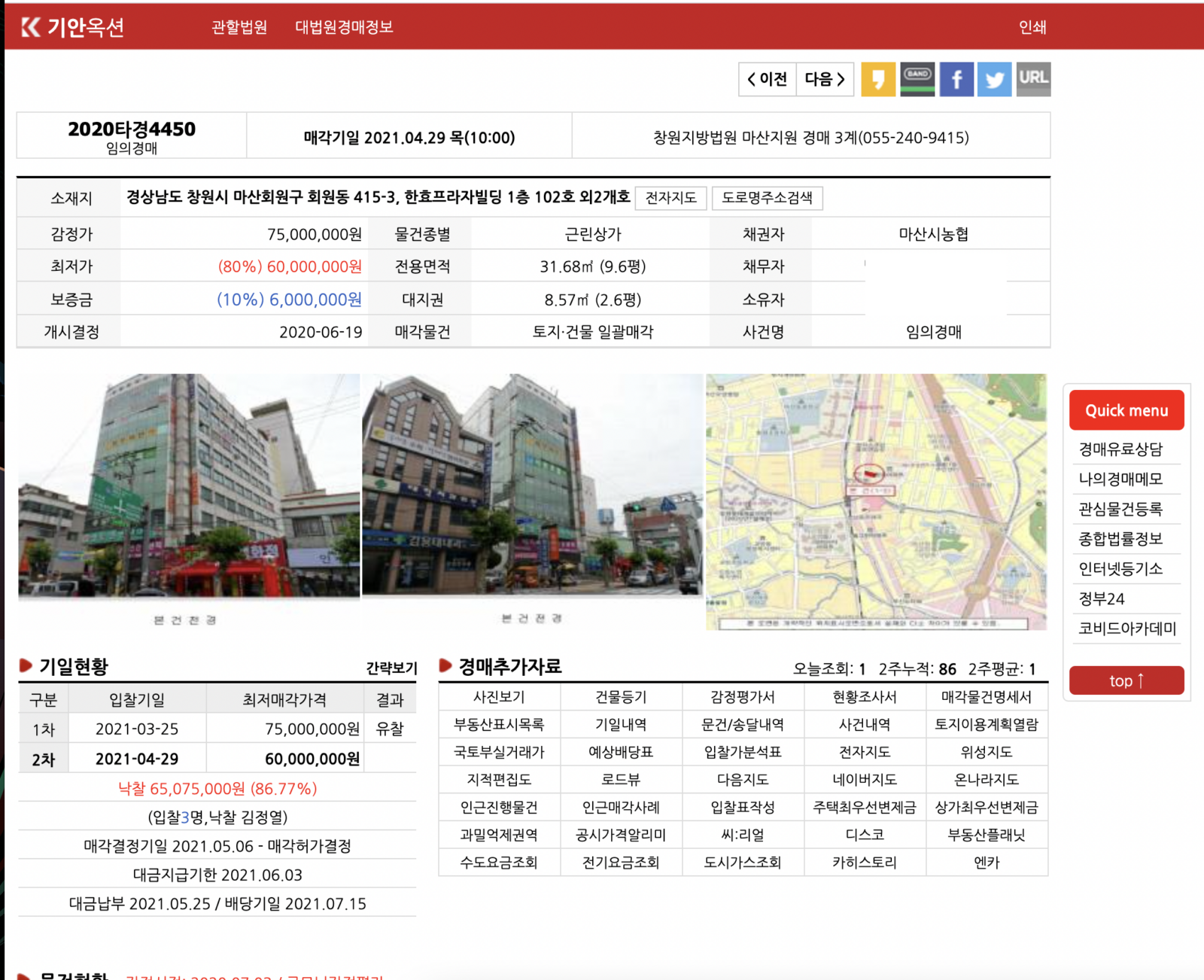Share on Twitter icon
The image size is (1204, 980).
(x=995, y=79)
